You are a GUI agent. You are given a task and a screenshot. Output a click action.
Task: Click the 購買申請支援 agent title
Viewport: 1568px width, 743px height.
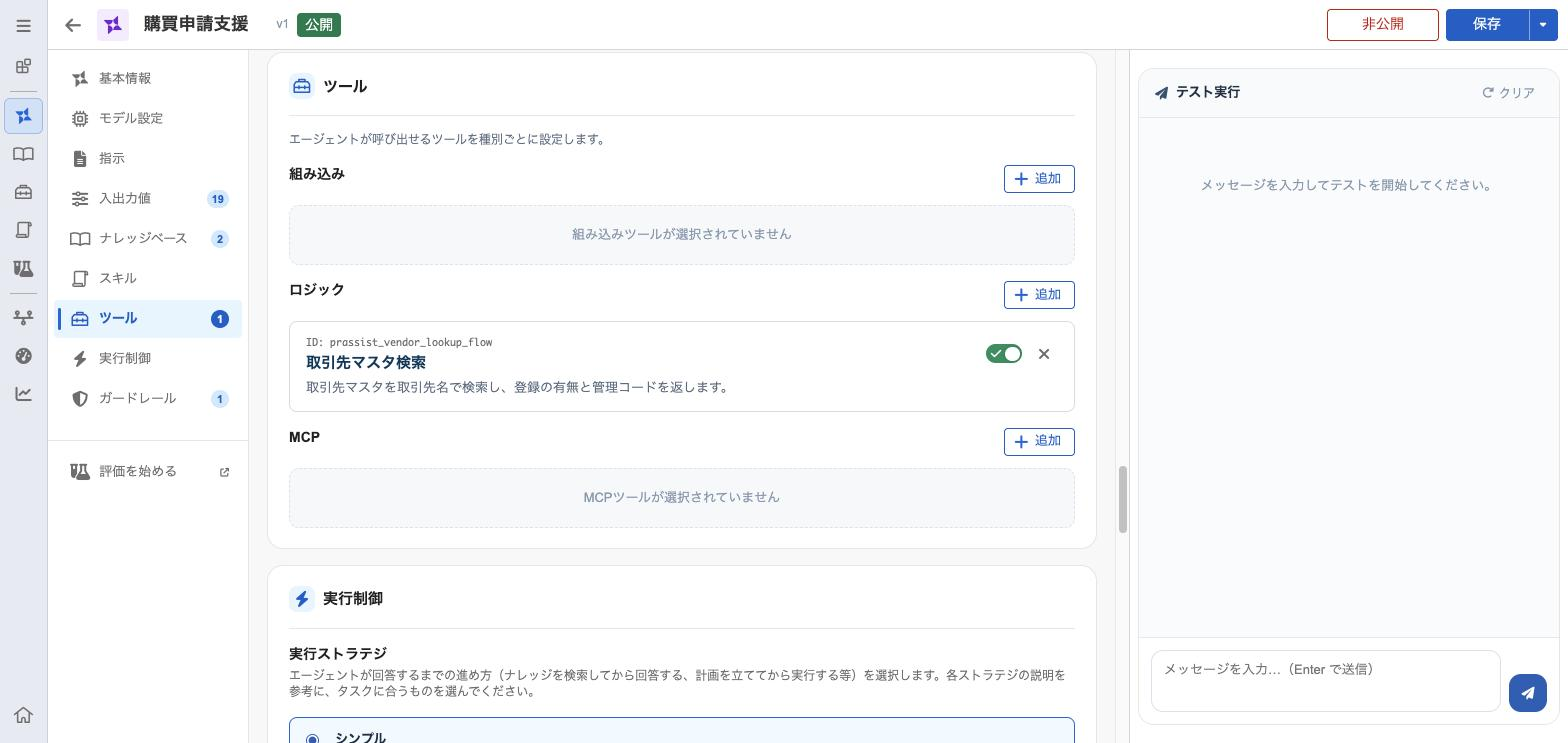(x=196, y=24)
